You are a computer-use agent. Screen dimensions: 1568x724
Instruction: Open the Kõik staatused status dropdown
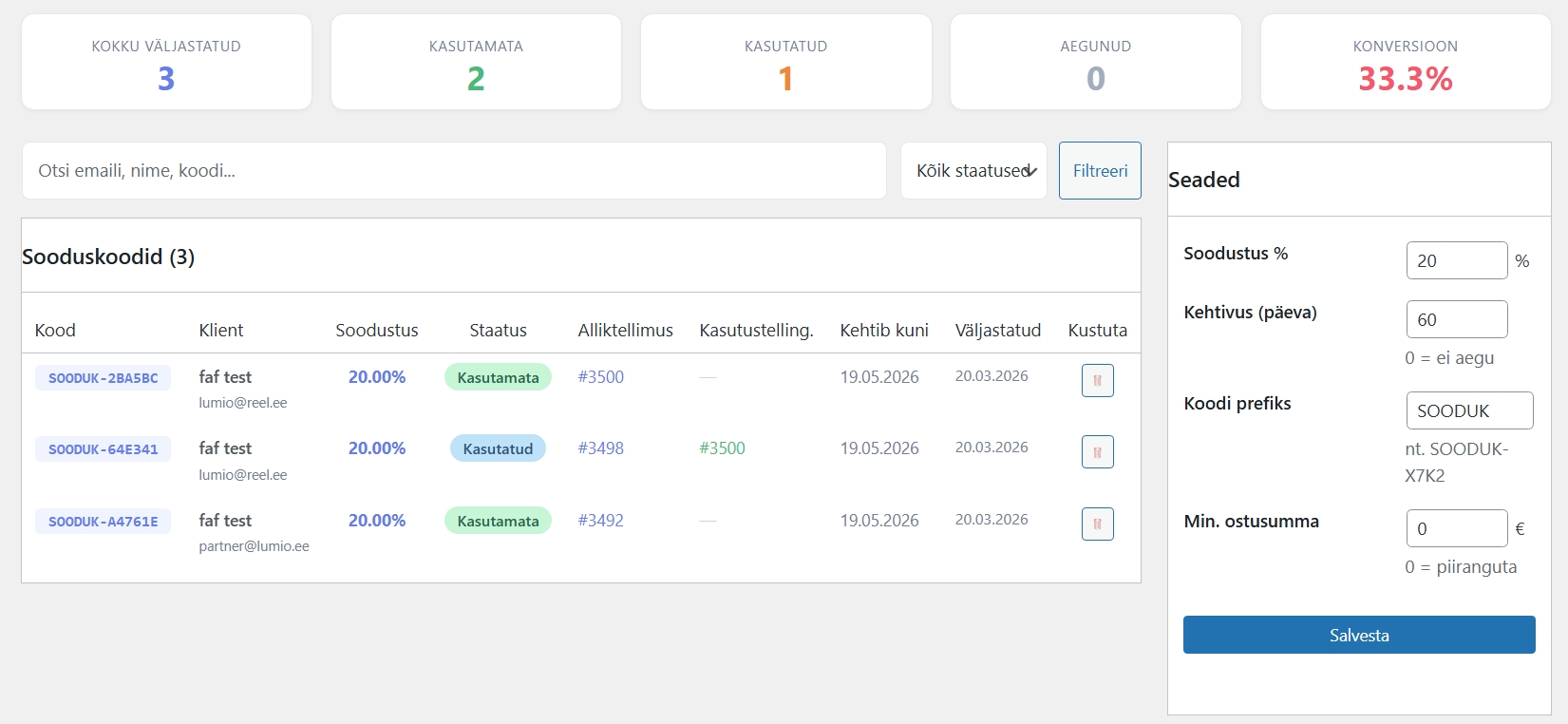pyautogui.click(x=973, y=171)
